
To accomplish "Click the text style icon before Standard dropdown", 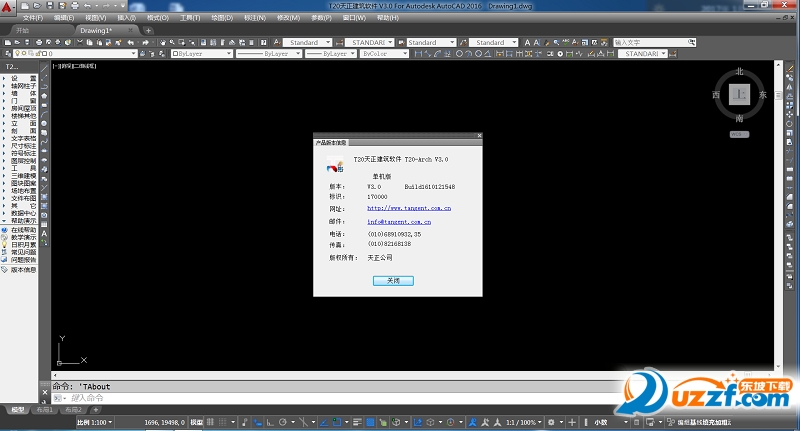I will (x=277, y=42).
